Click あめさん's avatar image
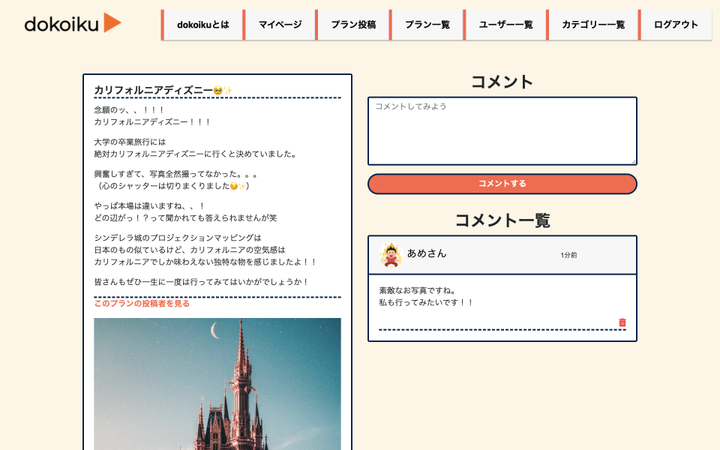This screenshot has height=450, width=720. [x=391, y=255]
